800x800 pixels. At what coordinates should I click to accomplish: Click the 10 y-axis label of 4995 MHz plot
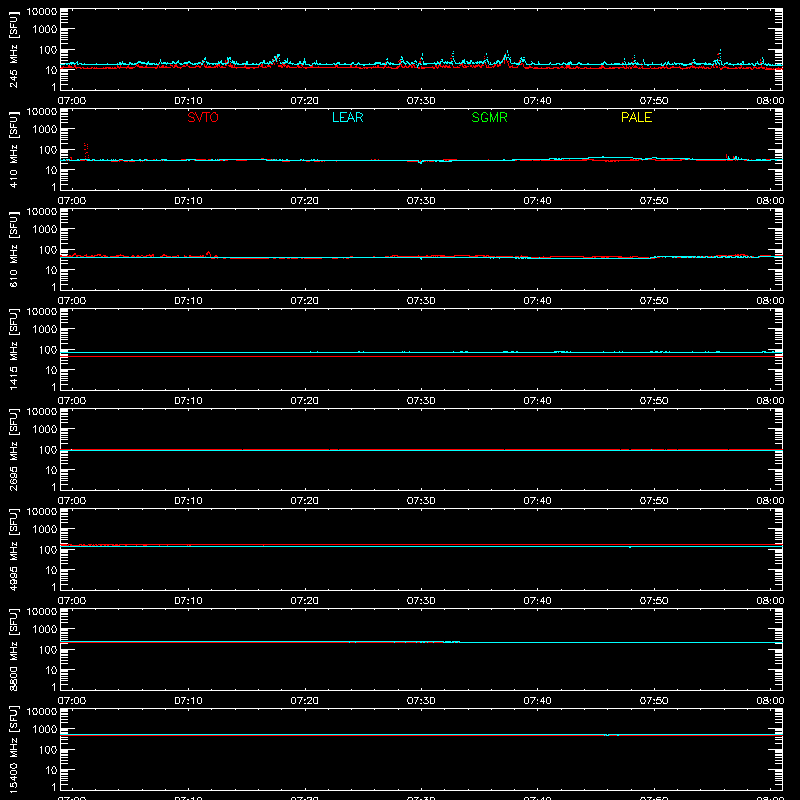click(52, 570)
